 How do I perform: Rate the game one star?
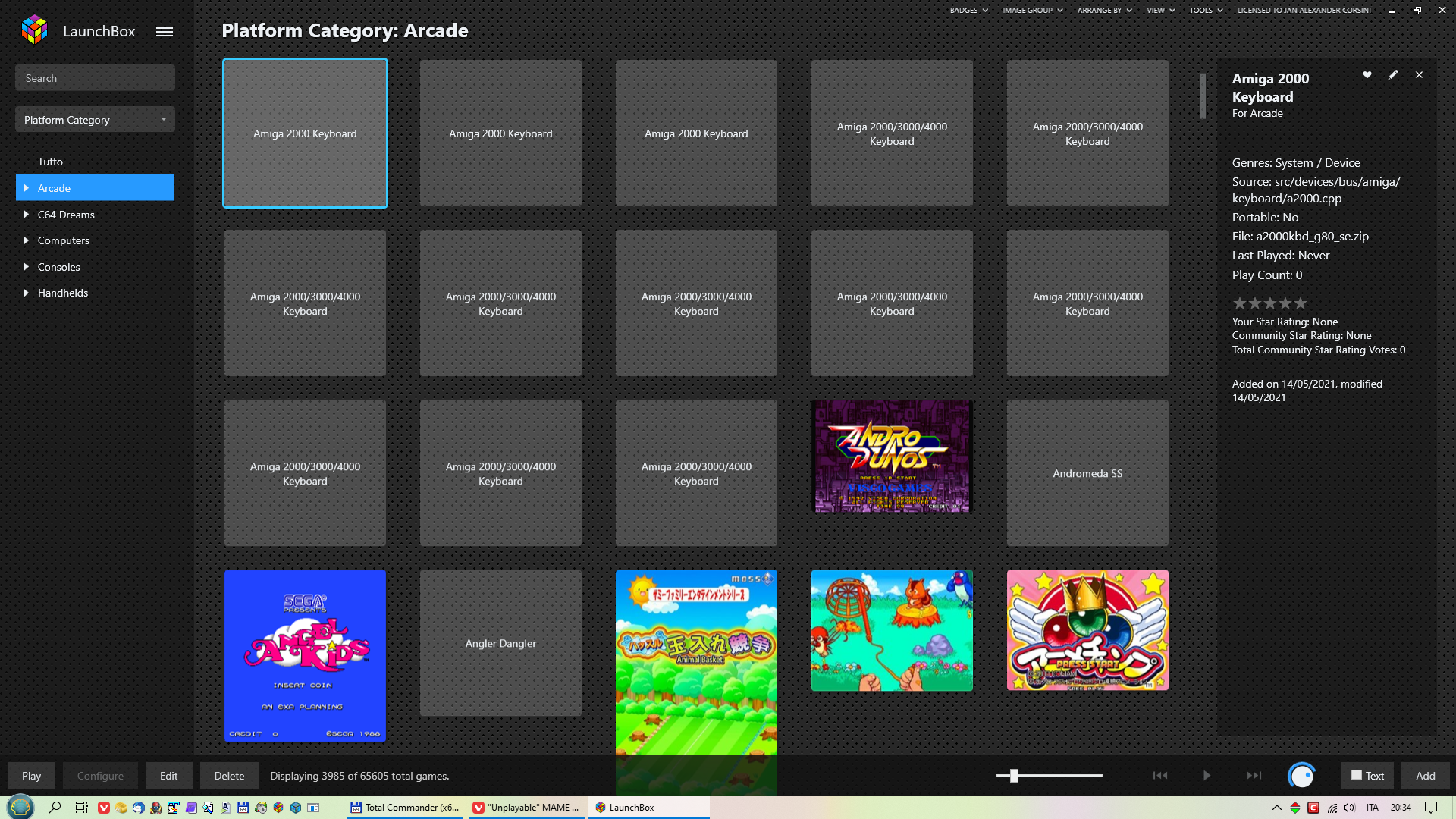tap(1239, 303)
